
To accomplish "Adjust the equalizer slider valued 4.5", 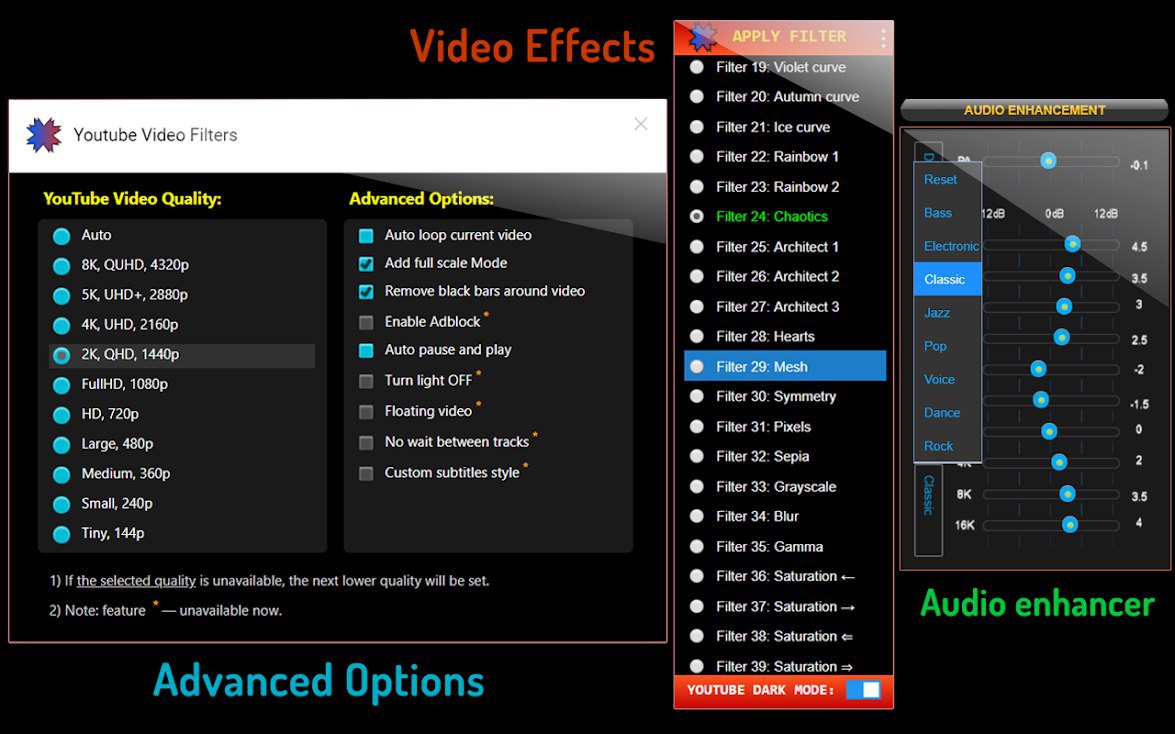I will (x=1072, y=244).
